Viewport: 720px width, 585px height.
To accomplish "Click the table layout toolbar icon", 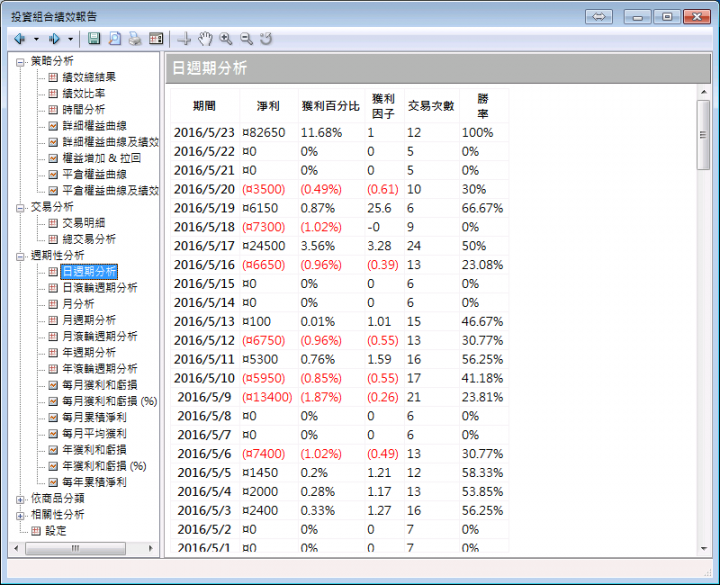I will tap(156, 39).
